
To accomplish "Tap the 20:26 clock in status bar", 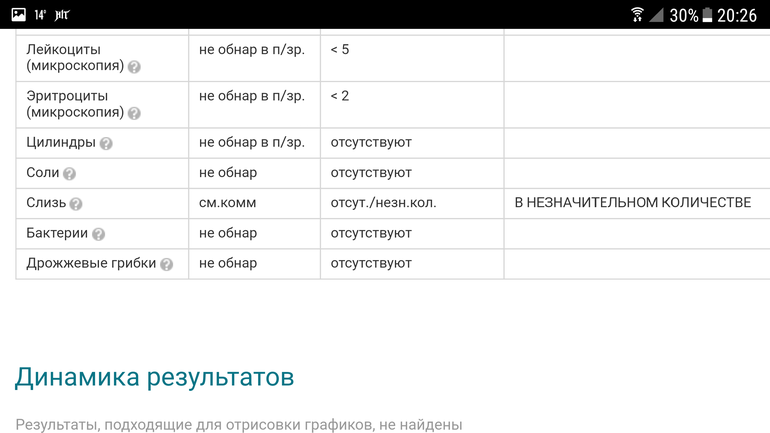I will pos(737,15).
